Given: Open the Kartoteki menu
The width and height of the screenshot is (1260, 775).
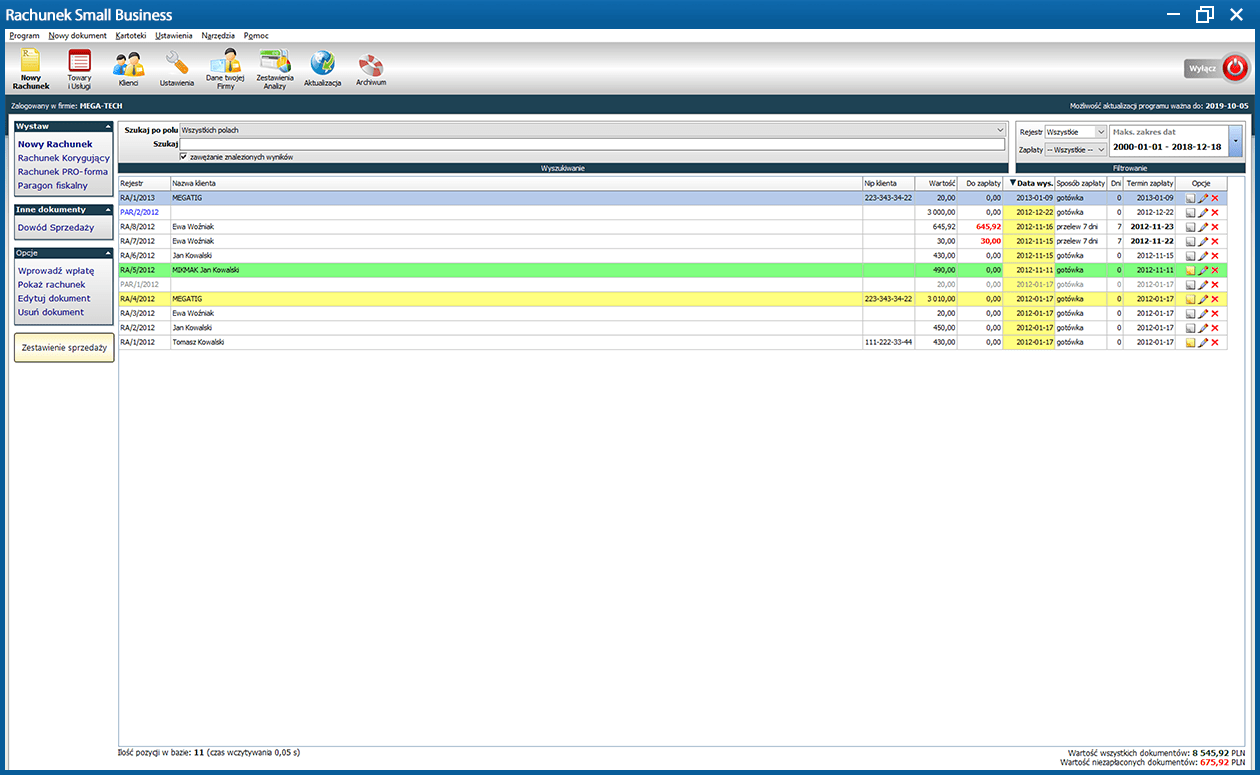Looking at the screenshot, I should pos(130,35).
